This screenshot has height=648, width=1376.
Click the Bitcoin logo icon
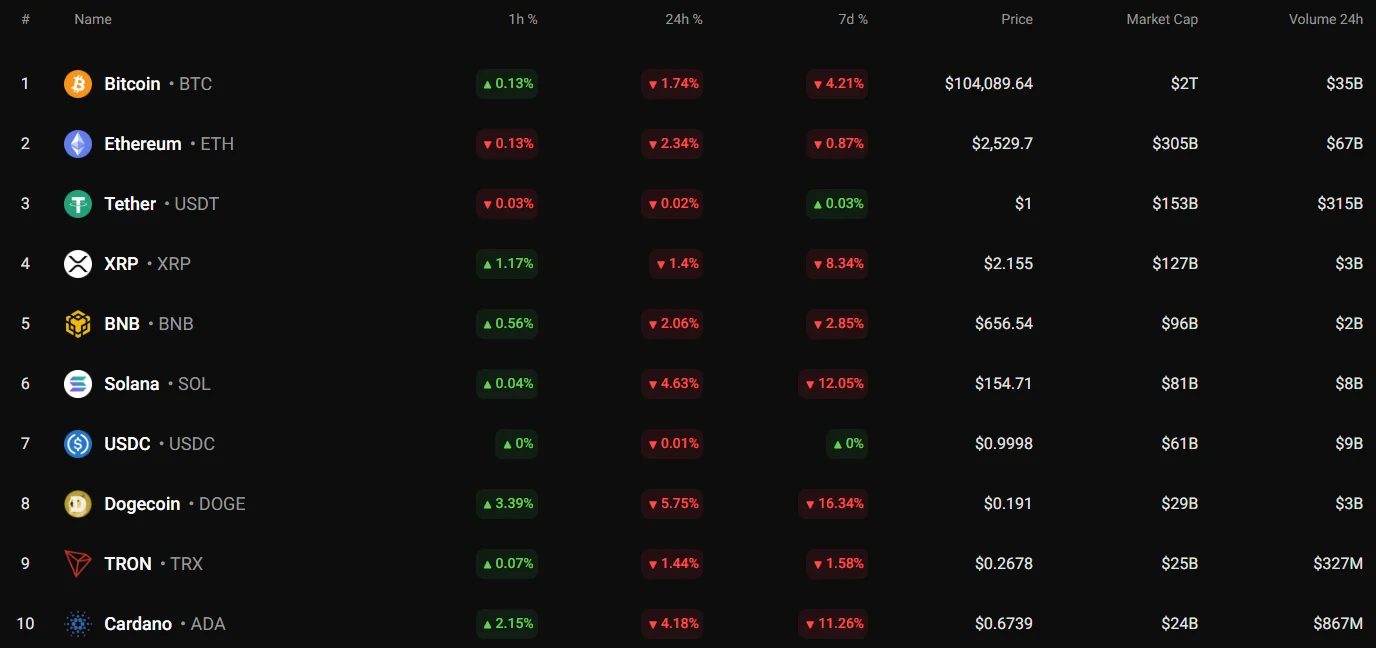[78, 84]
